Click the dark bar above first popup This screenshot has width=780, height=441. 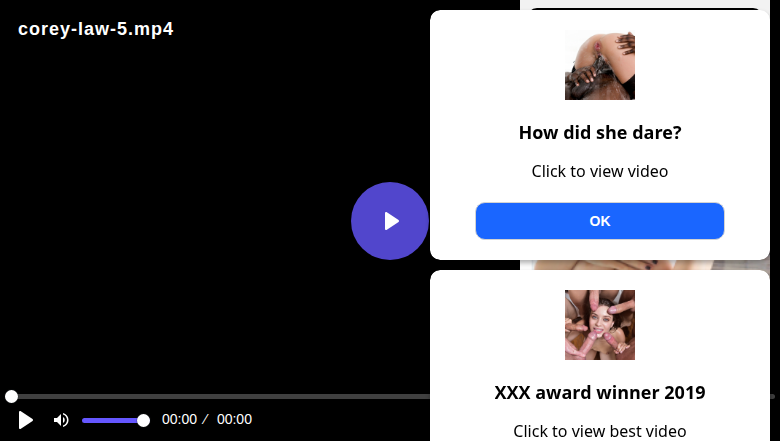[645, 8]
